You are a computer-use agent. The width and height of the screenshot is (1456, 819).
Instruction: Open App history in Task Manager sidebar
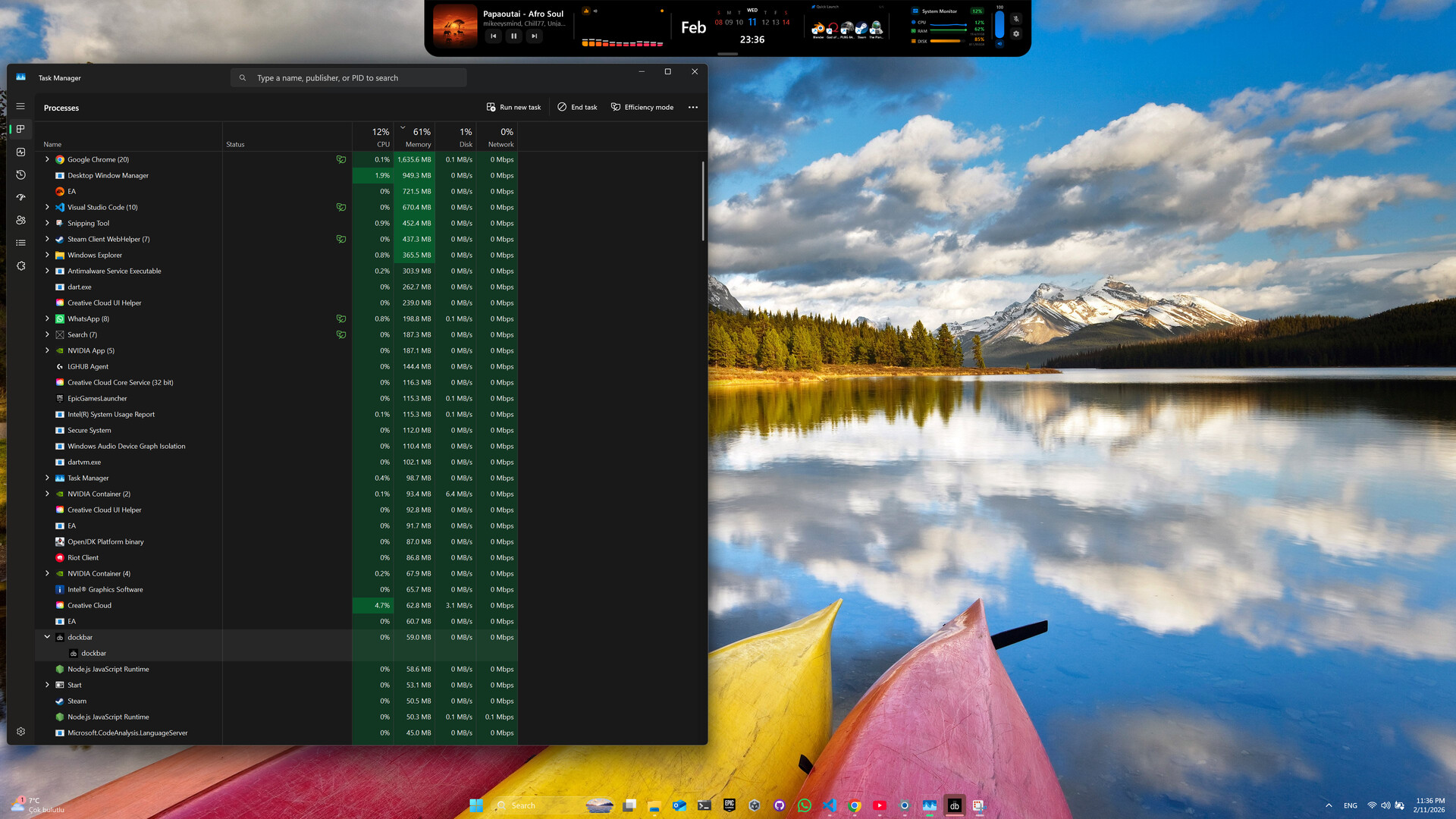click(20, 174)
